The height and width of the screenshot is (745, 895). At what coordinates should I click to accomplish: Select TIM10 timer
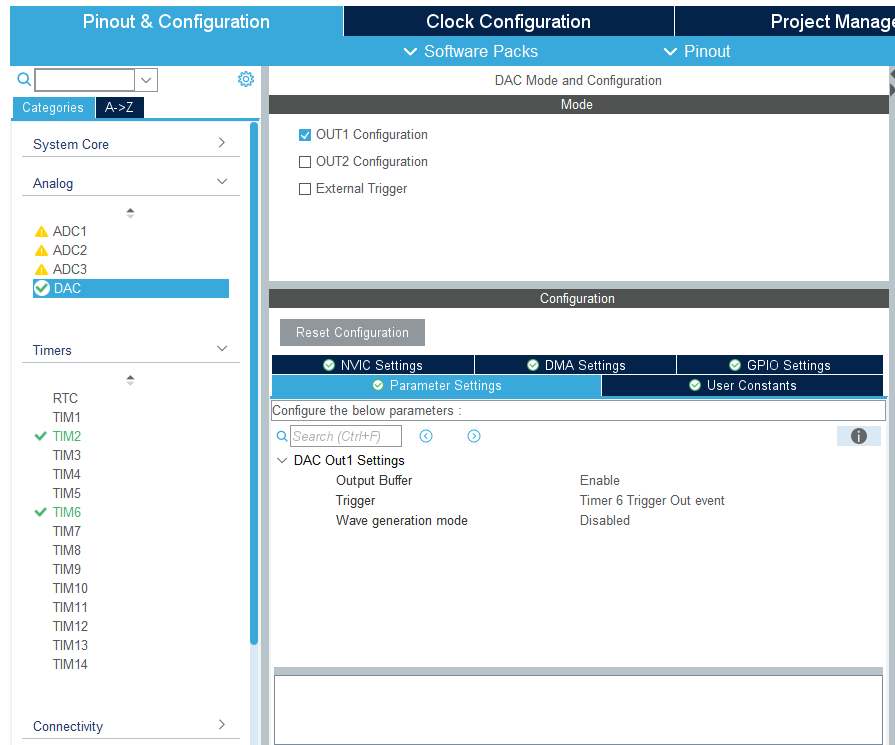pos(70,588)
